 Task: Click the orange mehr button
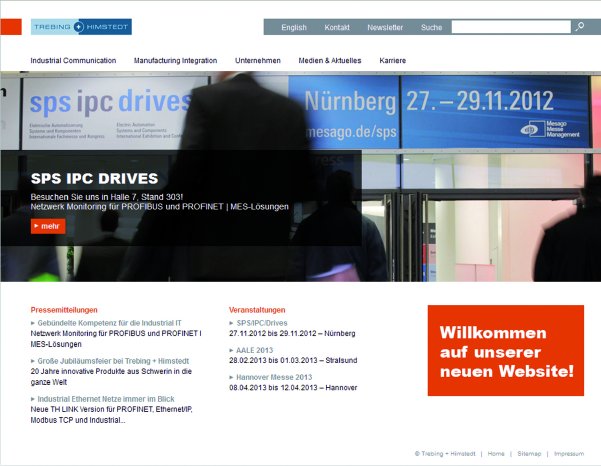[48, 226]
